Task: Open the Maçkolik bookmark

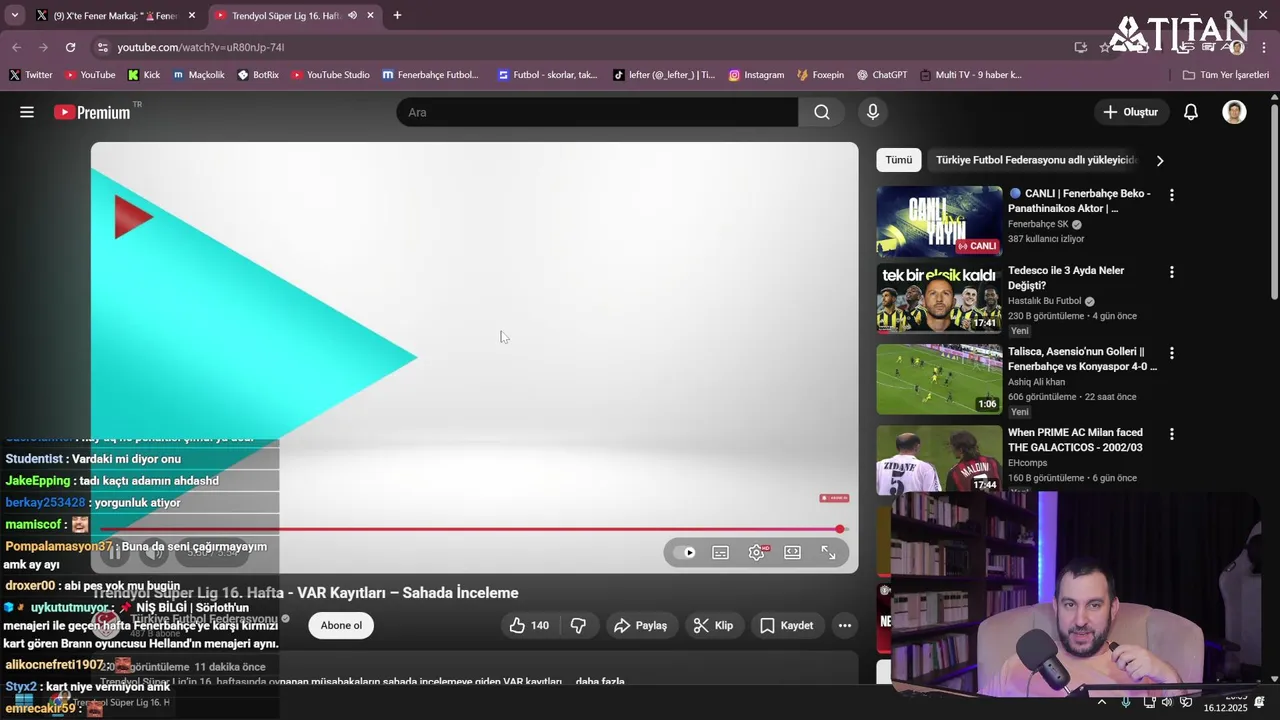Action: tap(198, 75)
